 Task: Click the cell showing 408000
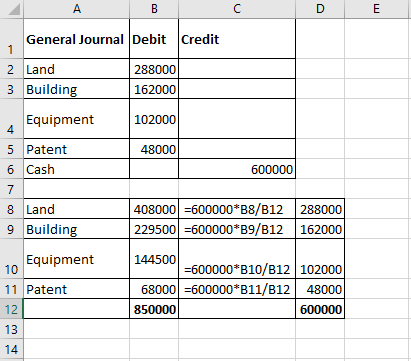[x=154, y=209]
